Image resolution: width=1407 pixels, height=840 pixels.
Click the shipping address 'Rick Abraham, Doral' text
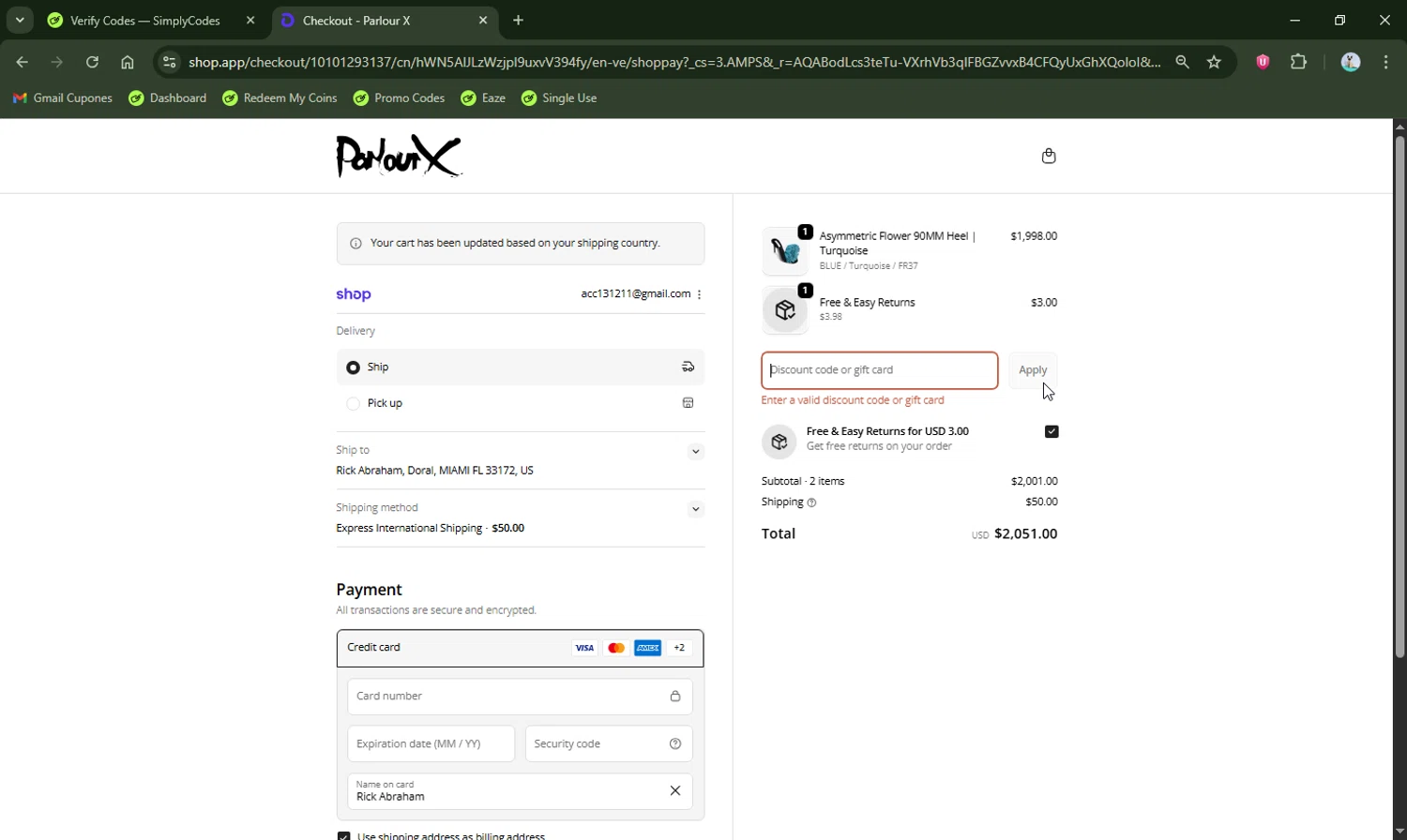pyautogui.click(x=434, y=471)
